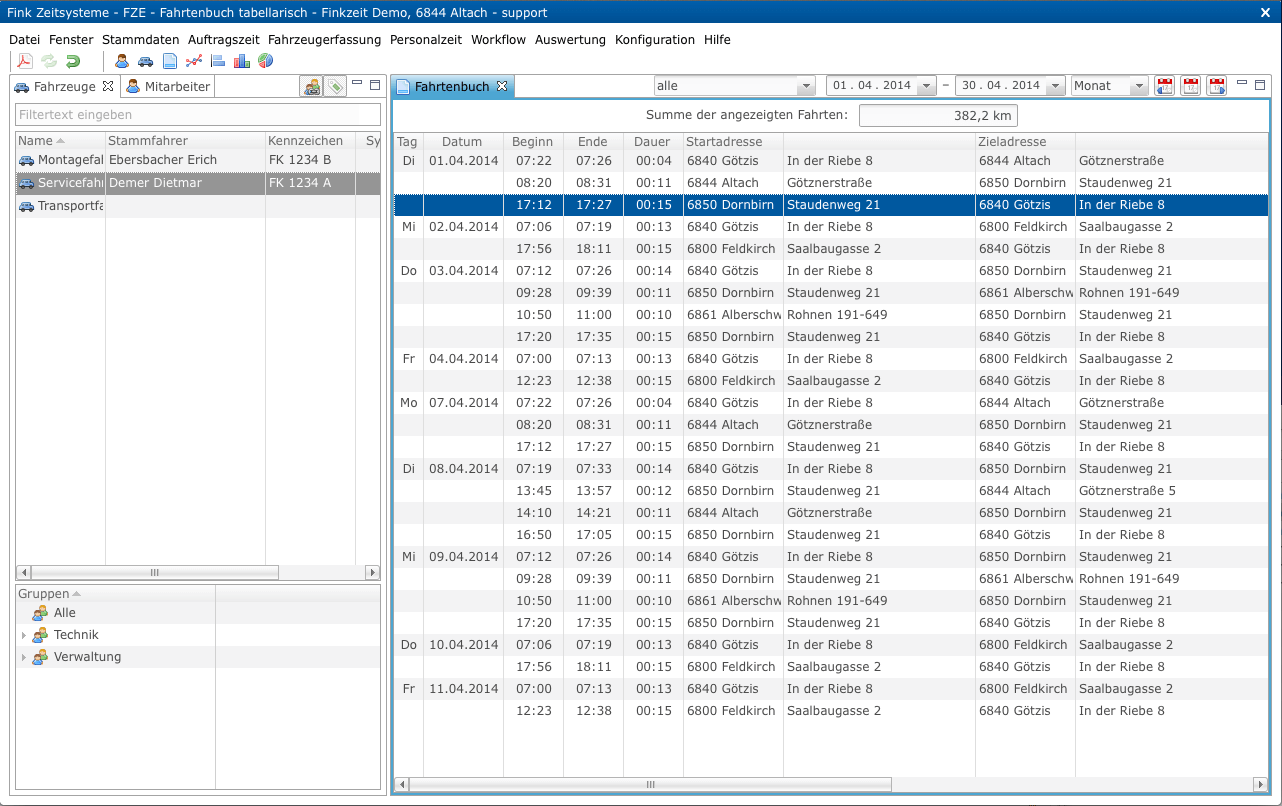The image size is (1282, 806).
Task: Open the Konfiguration menu
Action: pos(655,40)
